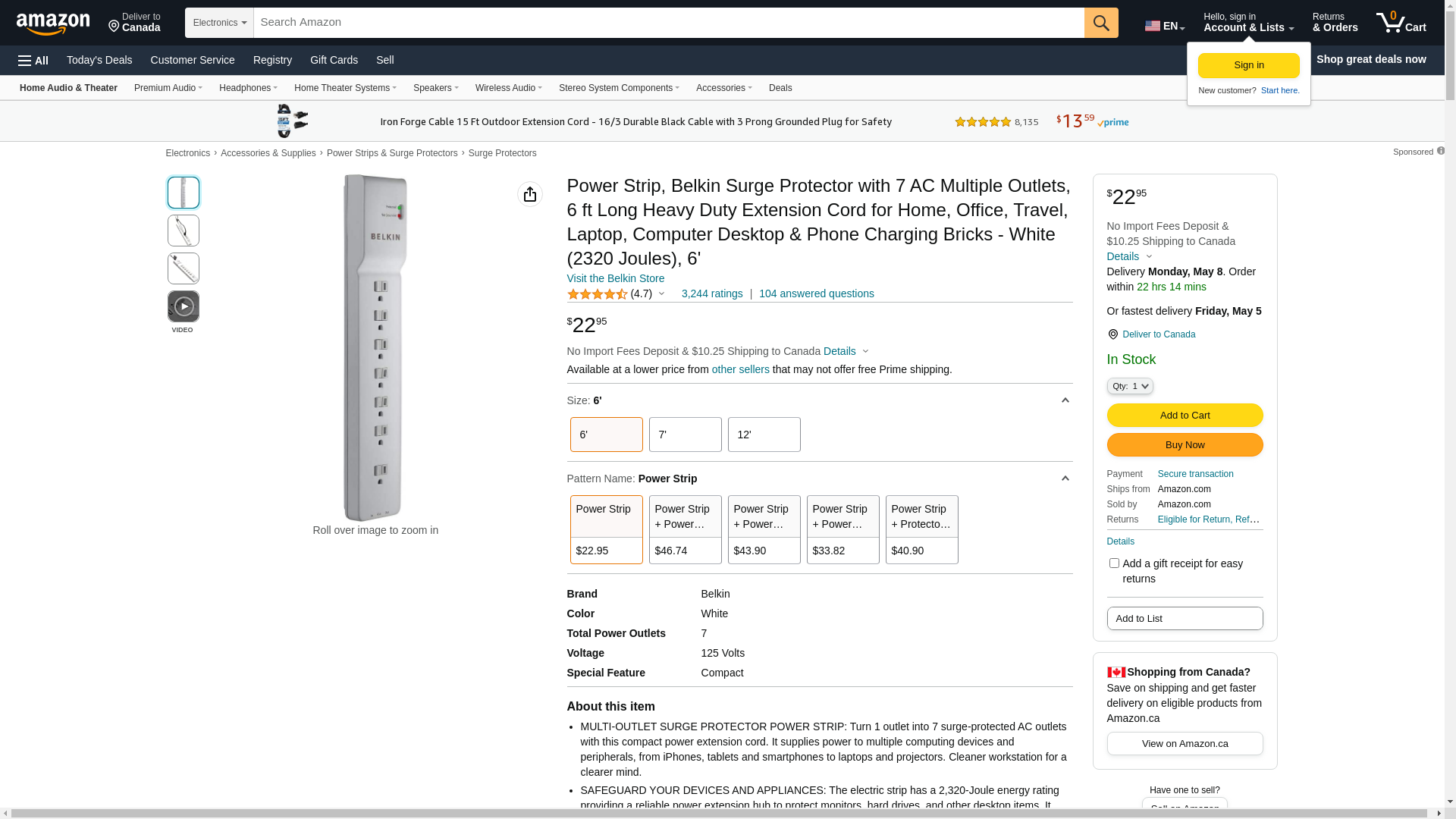Open the Qty quantity dropdown
1456x819 pixels.
(x=1129, y=386)
